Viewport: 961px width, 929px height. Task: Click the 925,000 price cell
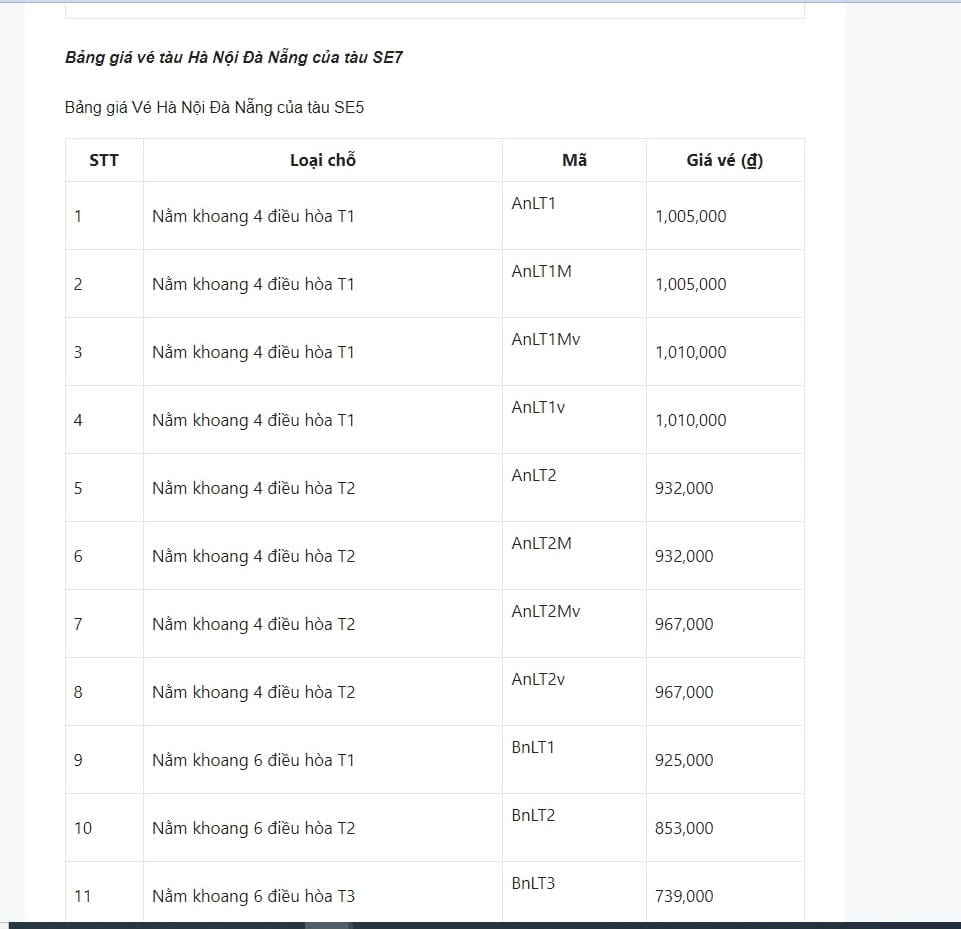pos(684,760)
